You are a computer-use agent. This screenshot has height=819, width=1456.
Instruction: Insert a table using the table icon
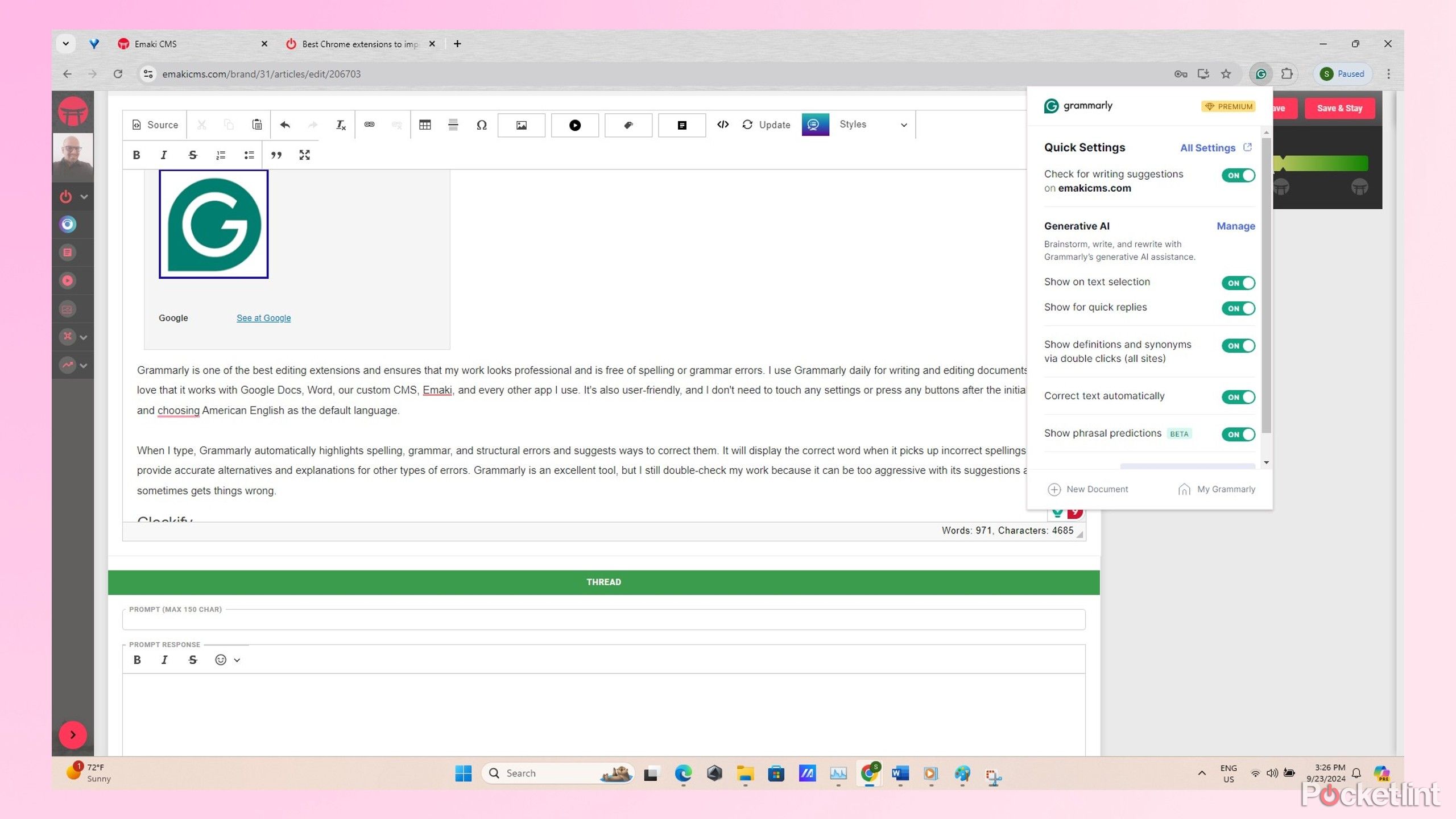click(x=425, y=125)
